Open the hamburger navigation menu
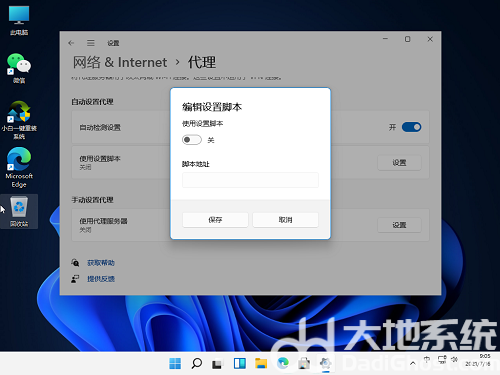The height and width of the screenshot is (375, 500). pos(91,43)
